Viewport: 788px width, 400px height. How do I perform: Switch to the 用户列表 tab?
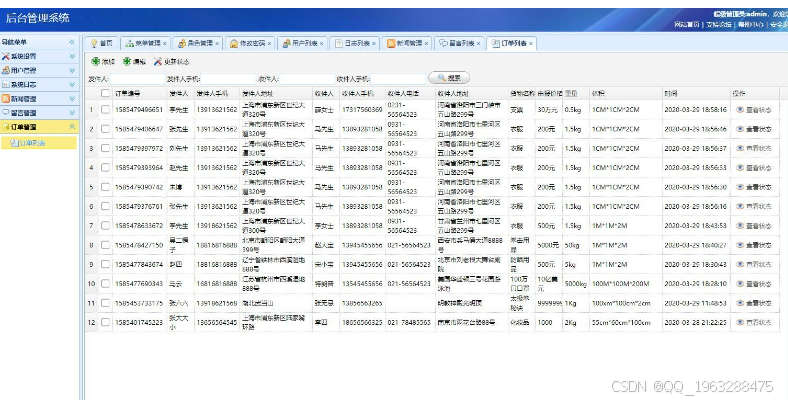[300, 44]
